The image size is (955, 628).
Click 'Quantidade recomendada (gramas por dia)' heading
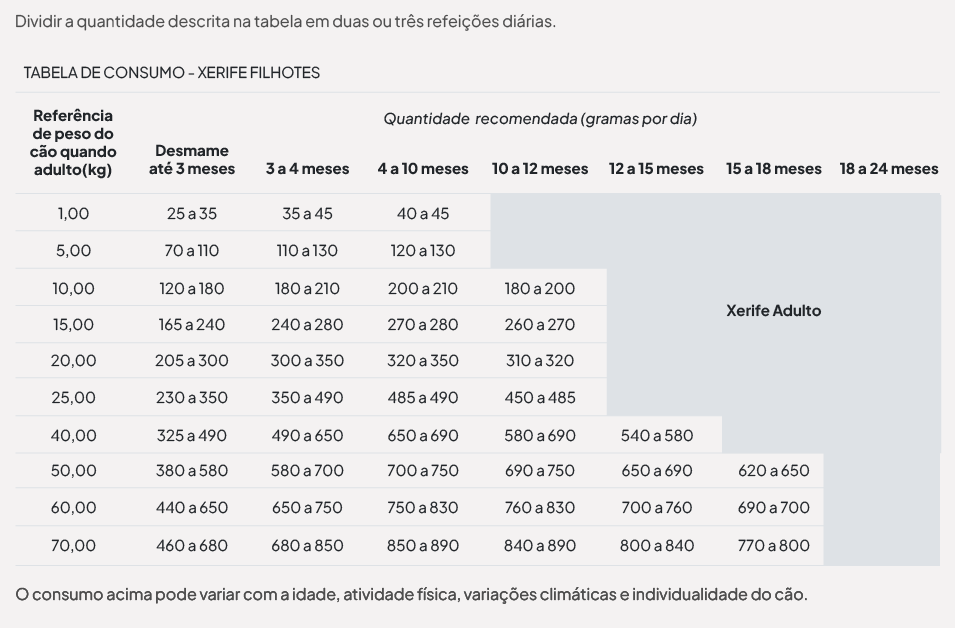pyautogui.click(x=540, y=119)
